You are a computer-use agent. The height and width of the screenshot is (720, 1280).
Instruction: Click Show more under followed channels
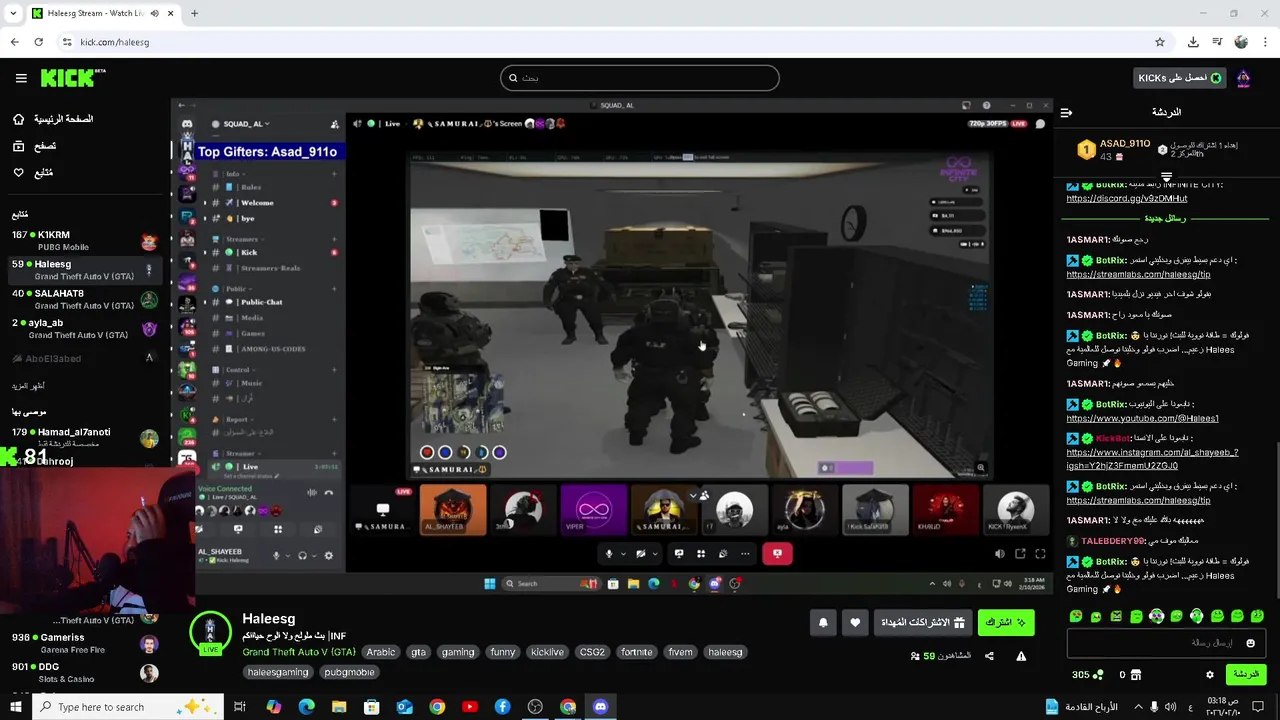point(29,386)
